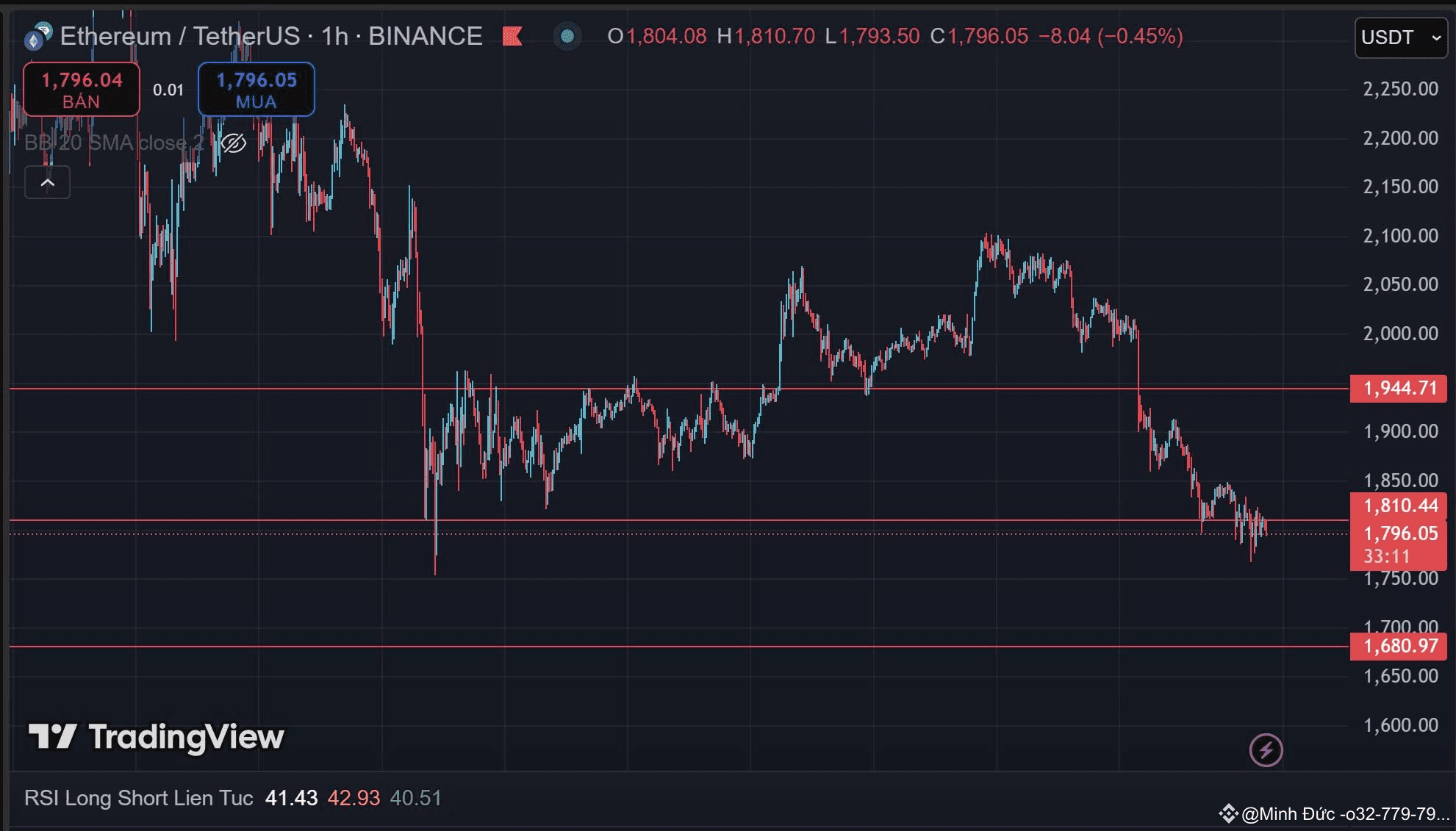Open the Ethereum / TetherUS symbol title
Image resolution: width=1456 pixels, height=831 pixels.
coord(270,36)
